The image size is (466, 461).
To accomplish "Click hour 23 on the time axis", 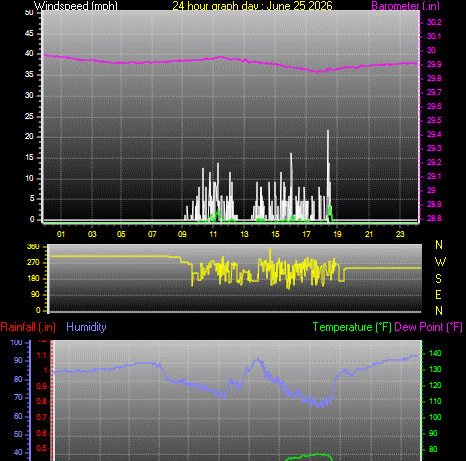I will (400, 234).
